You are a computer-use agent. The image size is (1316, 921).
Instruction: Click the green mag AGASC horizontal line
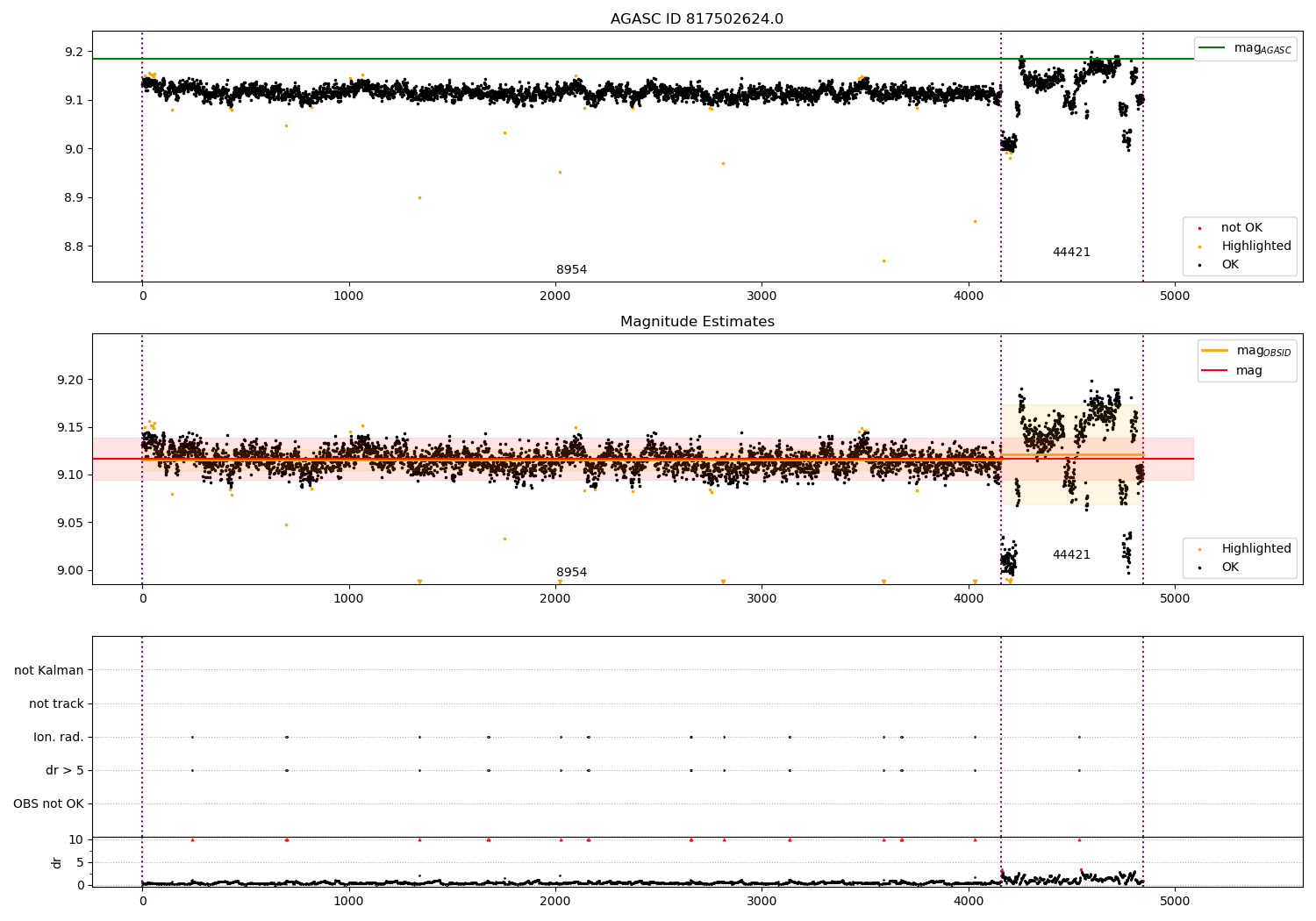coord(642,59)
